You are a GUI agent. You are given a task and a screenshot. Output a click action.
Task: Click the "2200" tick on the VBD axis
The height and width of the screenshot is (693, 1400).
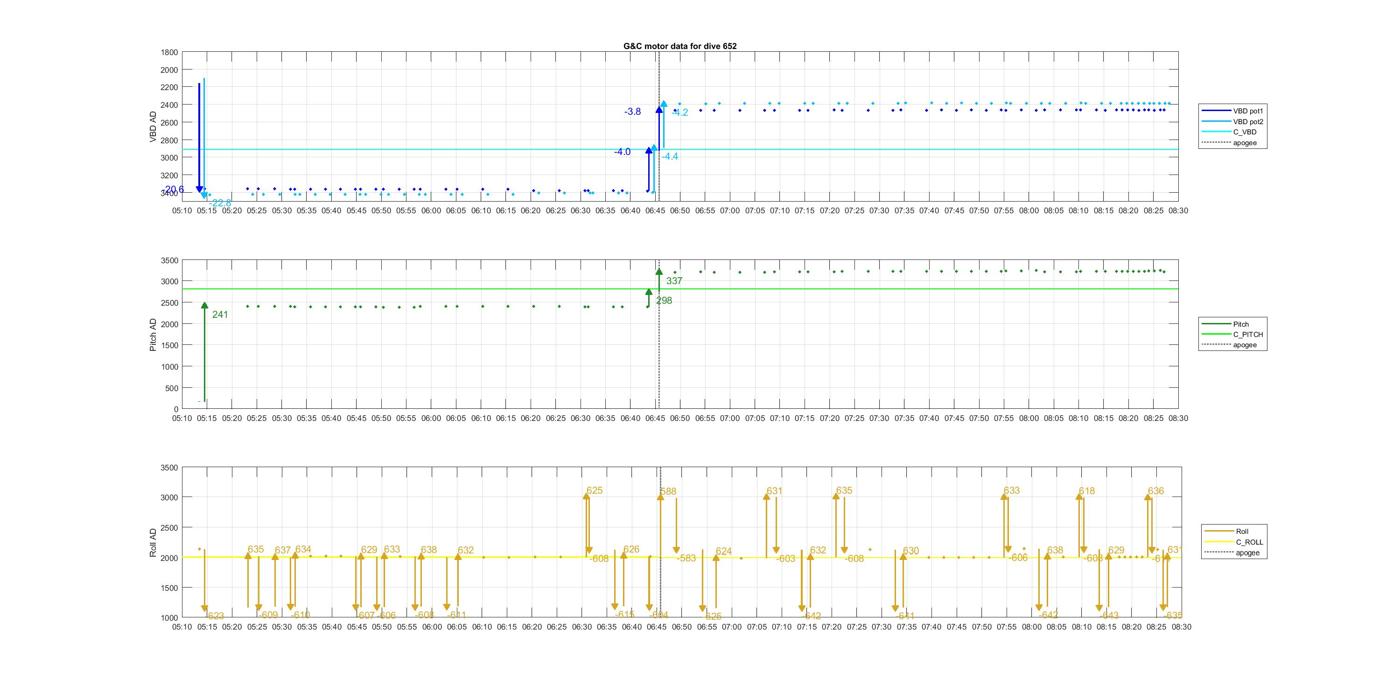(169, 88)
